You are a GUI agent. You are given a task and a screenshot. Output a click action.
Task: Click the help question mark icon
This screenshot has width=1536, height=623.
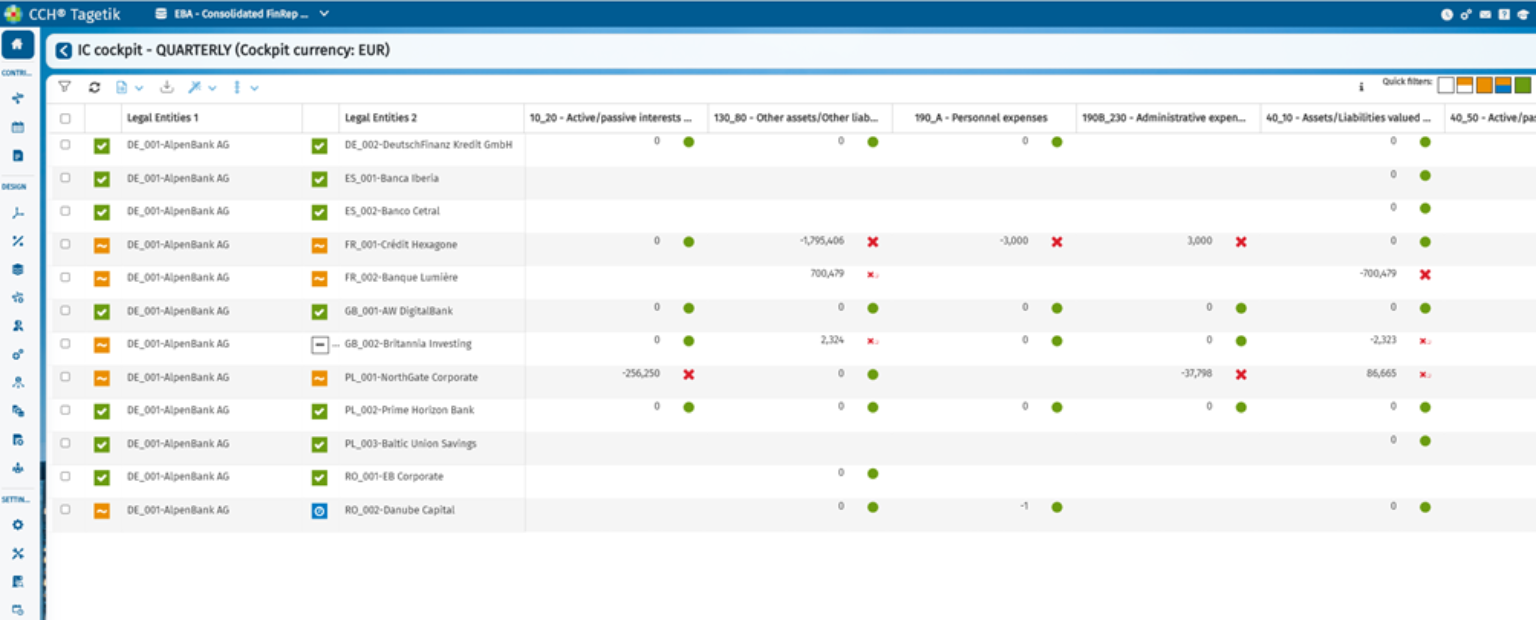point(1504,14)
